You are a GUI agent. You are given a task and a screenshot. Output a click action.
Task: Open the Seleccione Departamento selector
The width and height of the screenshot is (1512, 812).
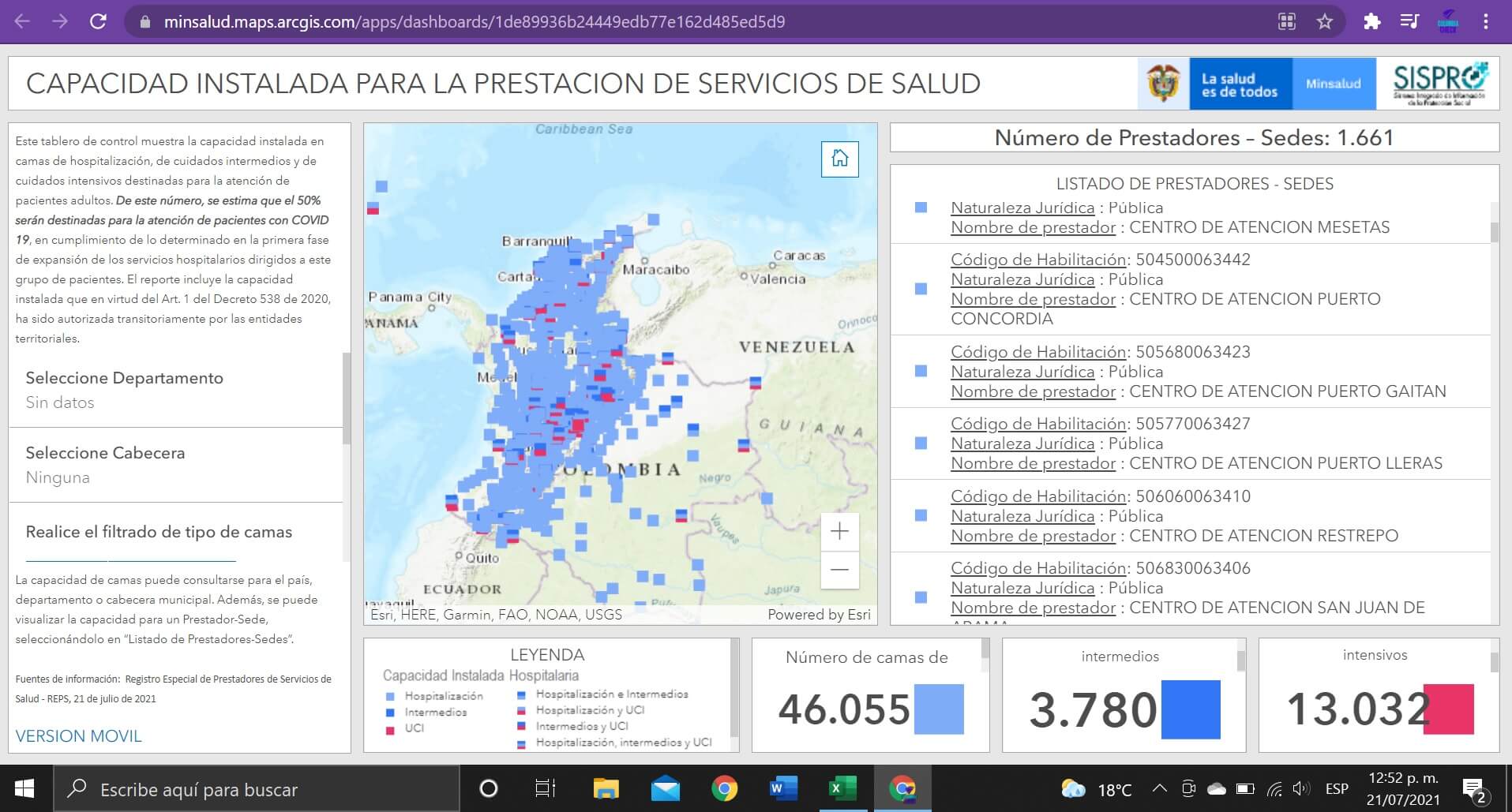point(176,390)
